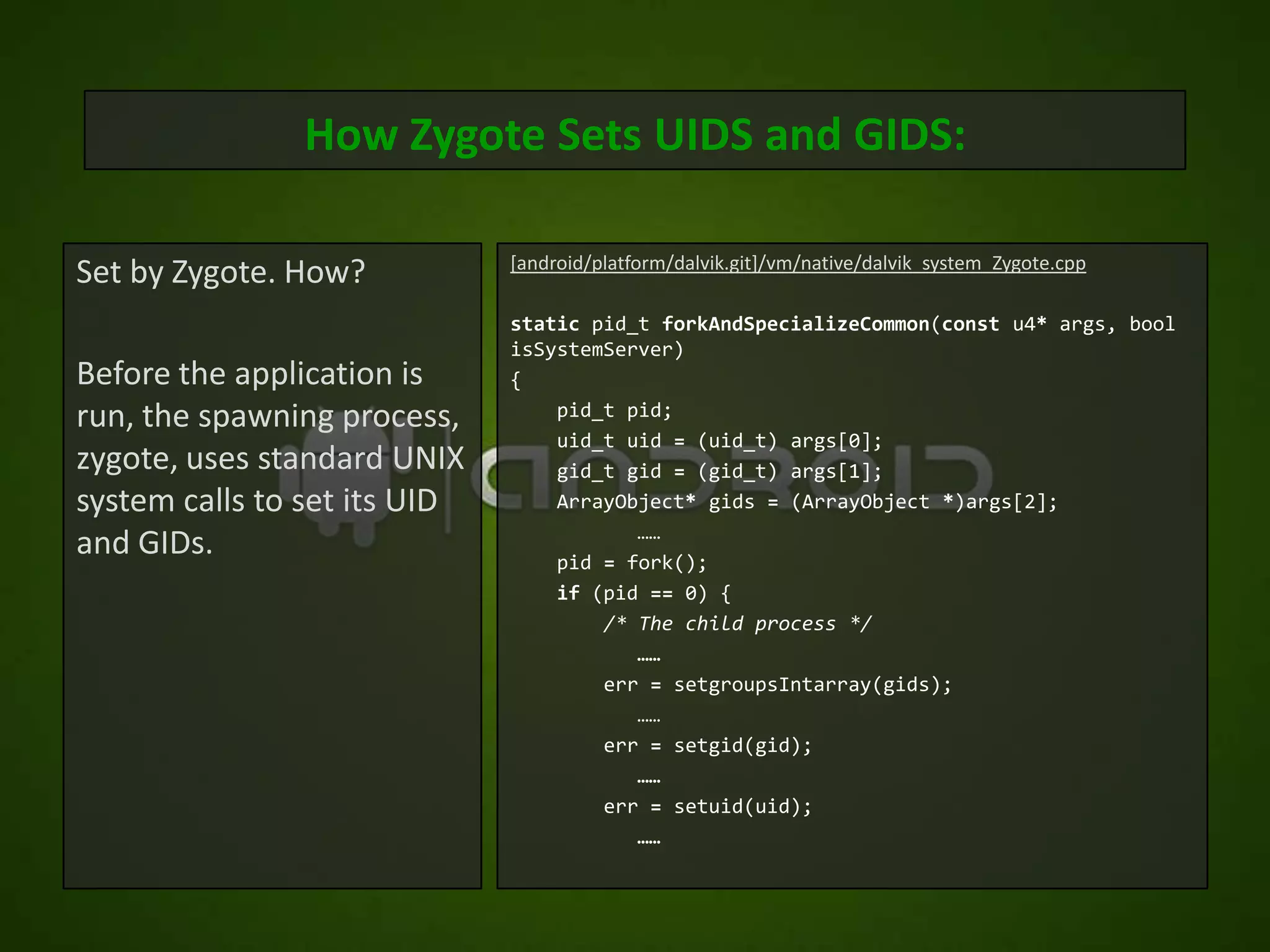Click the line 'err = setuid(uid);'
The width and height of the screenshot is (1270, 952).
[x=708, y=806]
